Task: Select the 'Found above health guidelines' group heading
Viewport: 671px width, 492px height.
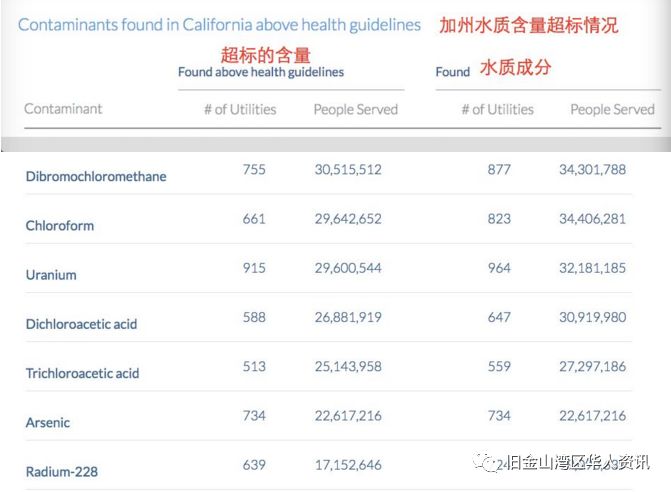Action: tap(261, 72)
